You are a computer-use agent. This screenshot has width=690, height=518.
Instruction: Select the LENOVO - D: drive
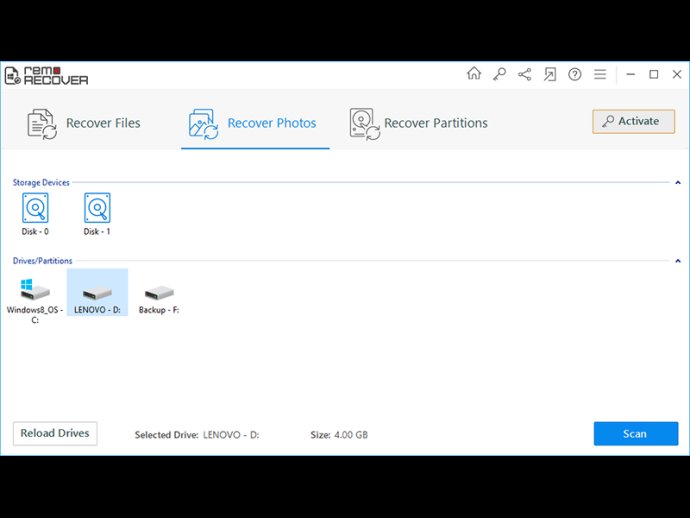(97, 292)
